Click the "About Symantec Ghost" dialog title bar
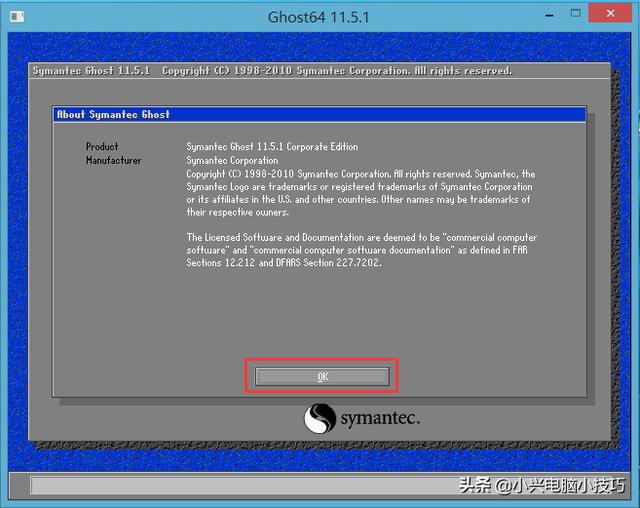 pyautogui.click(x=319, y=114)
